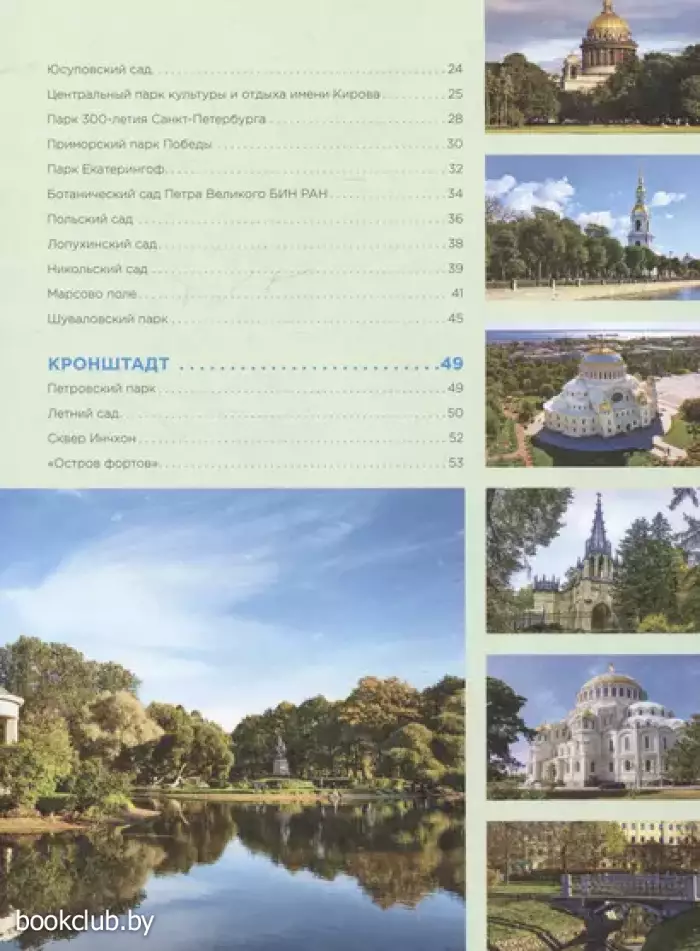Screen dimensions: 700x951
Task: Click page number 25
Action: pyautogui.click(x=455, y=94)
